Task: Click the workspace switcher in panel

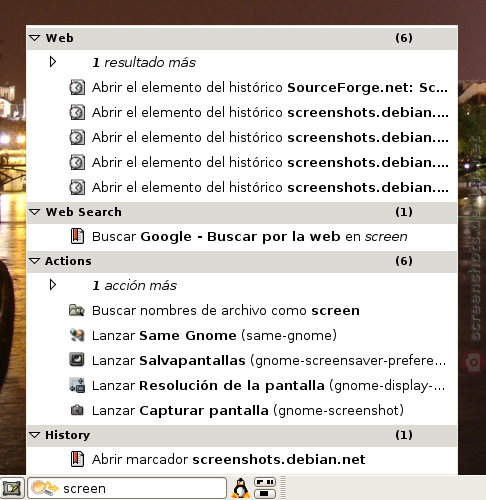Action: pyautogui.click(x=265, y=488)
